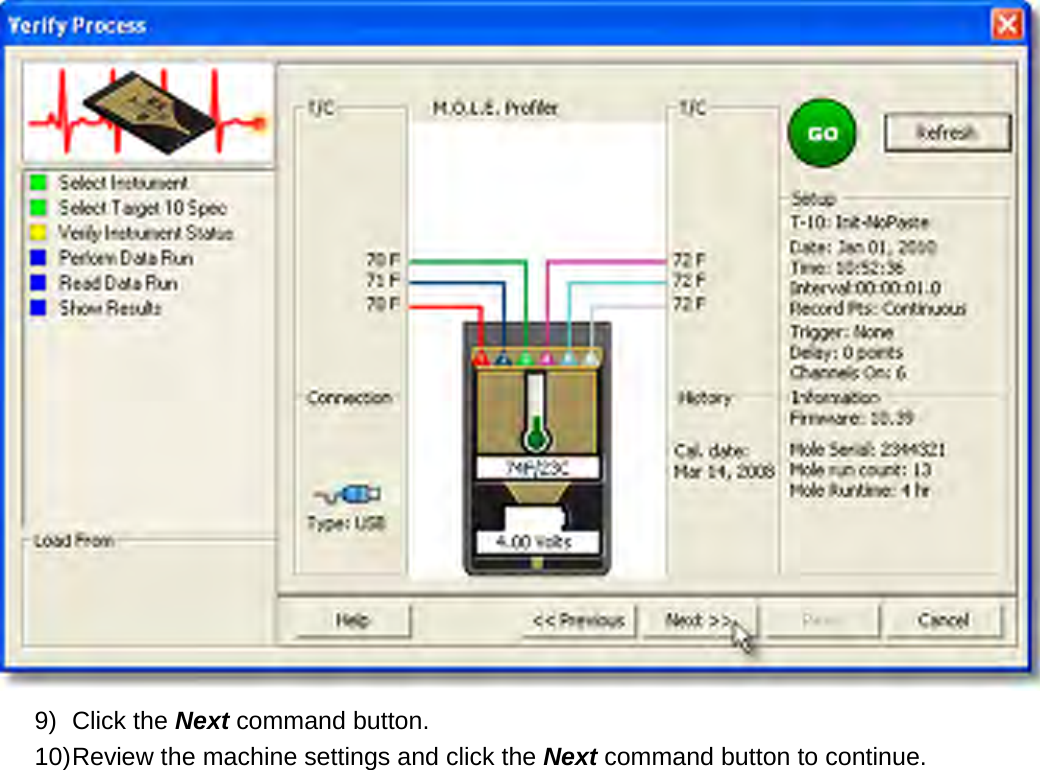
Task: Click blue square beside Read Data Run
Action: pos(39,283)
